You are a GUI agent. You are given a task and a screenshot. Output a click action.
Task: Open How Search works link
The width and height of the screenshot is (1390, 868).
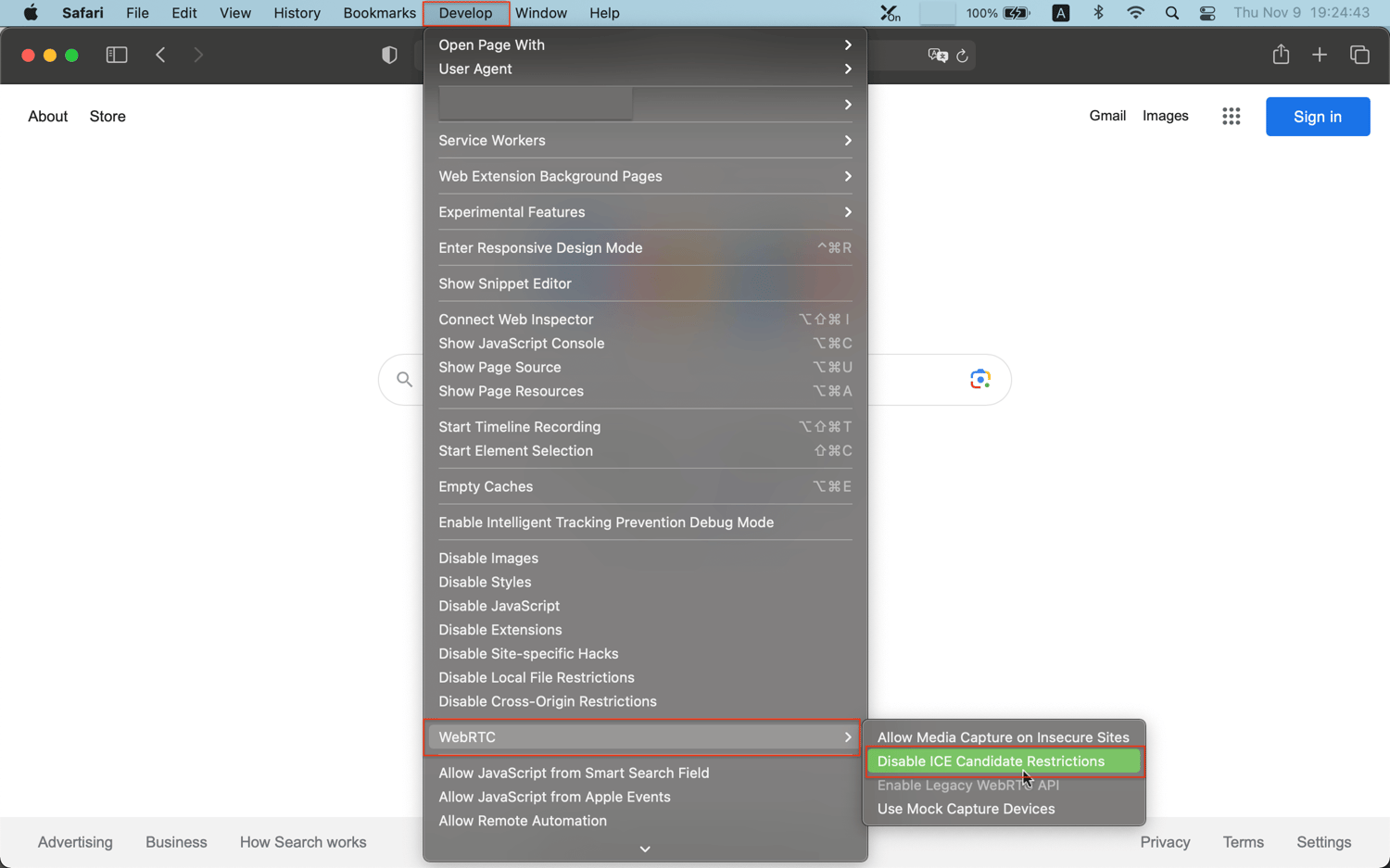(x=303, y=842)
